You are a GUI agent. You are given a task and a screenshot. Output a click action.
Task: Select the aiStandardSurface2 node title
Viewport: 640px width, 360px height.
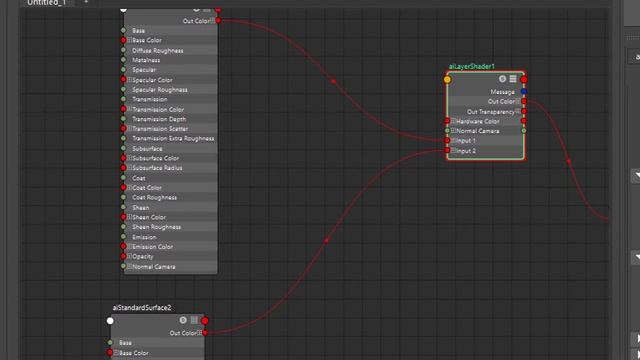pyautogui.click(x=142, y=307)
